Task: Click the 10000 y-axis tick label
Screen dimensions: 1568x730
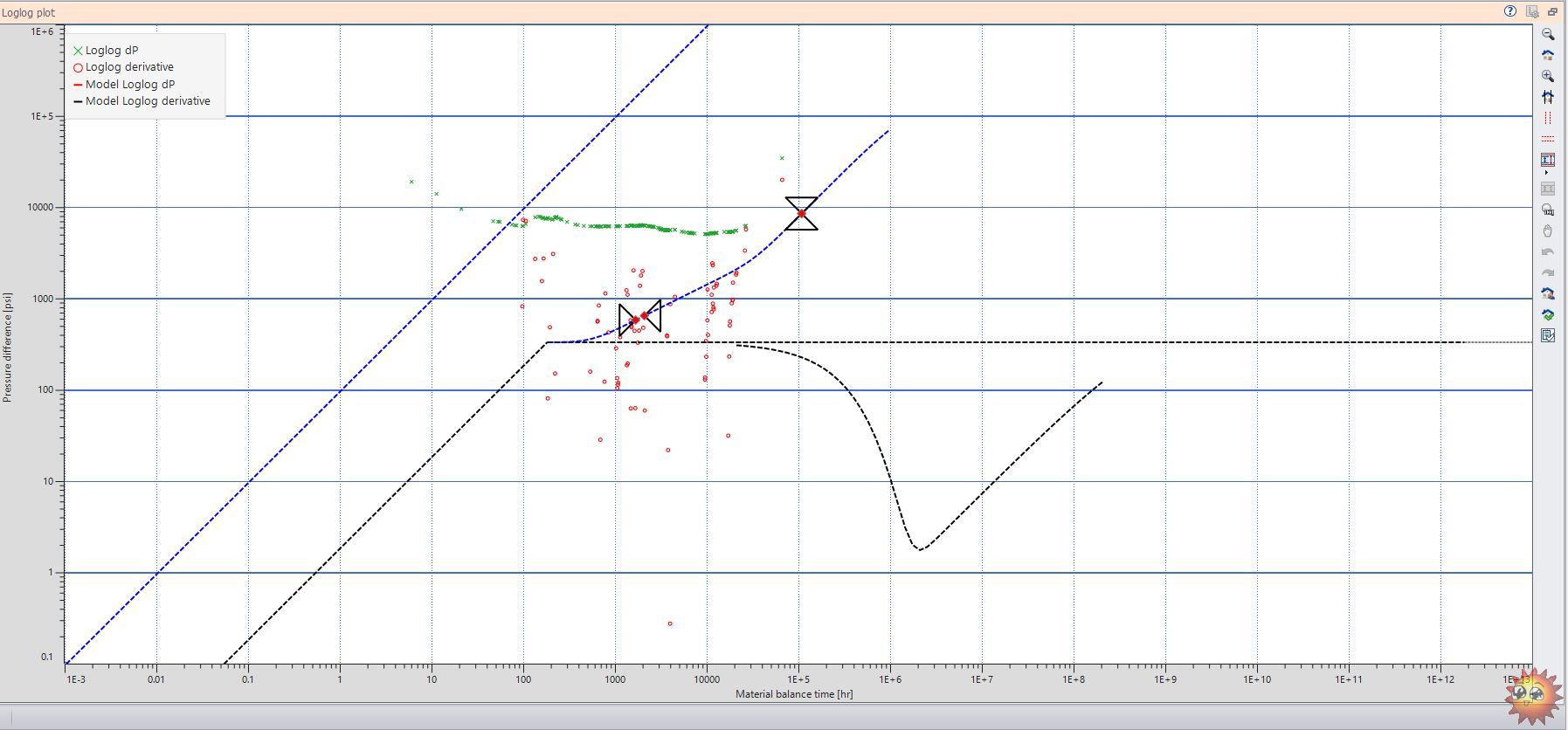Action: click(x=40, y=208)
